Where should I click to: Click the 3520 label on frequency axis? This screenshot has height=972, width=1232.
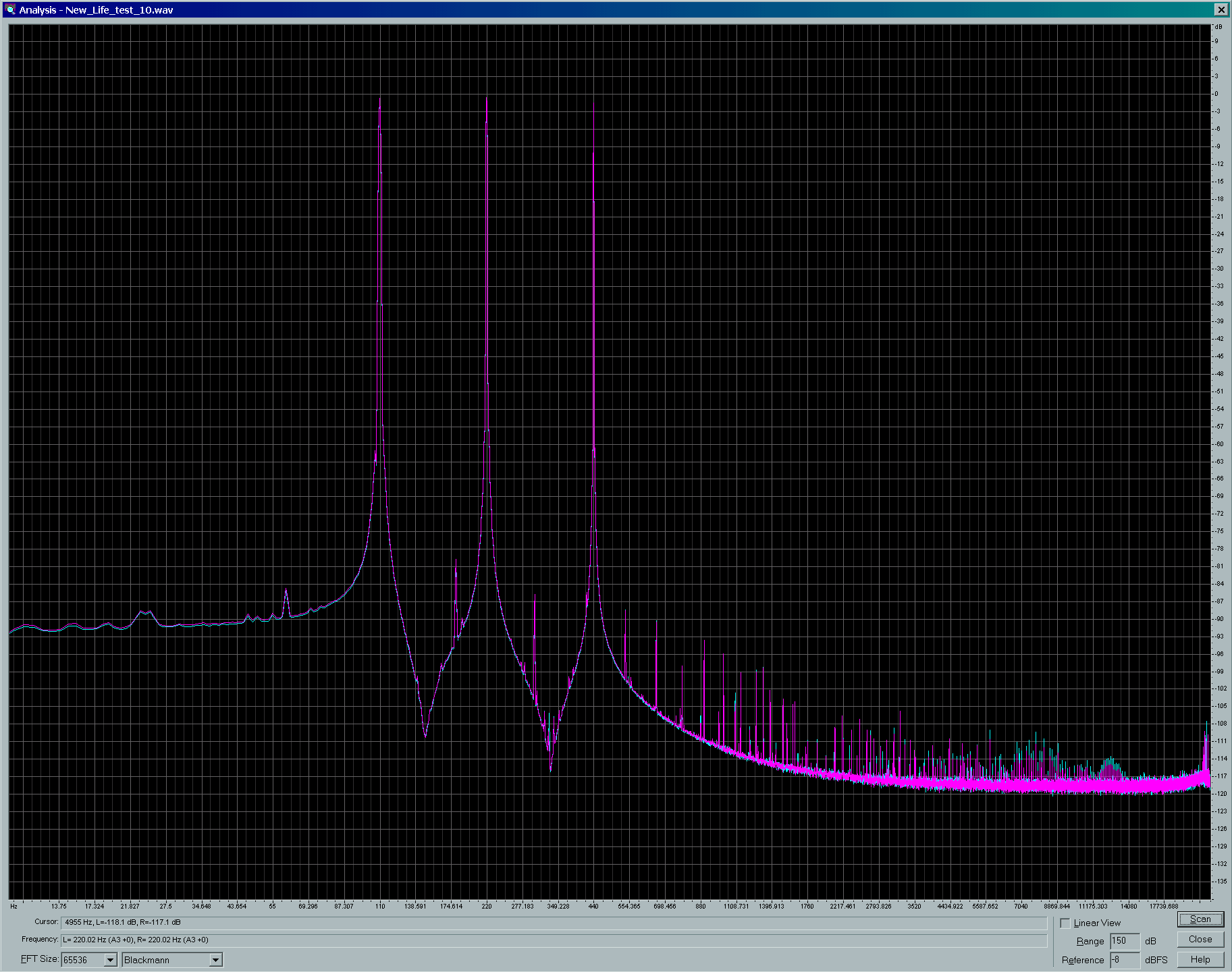coord(914,906)
